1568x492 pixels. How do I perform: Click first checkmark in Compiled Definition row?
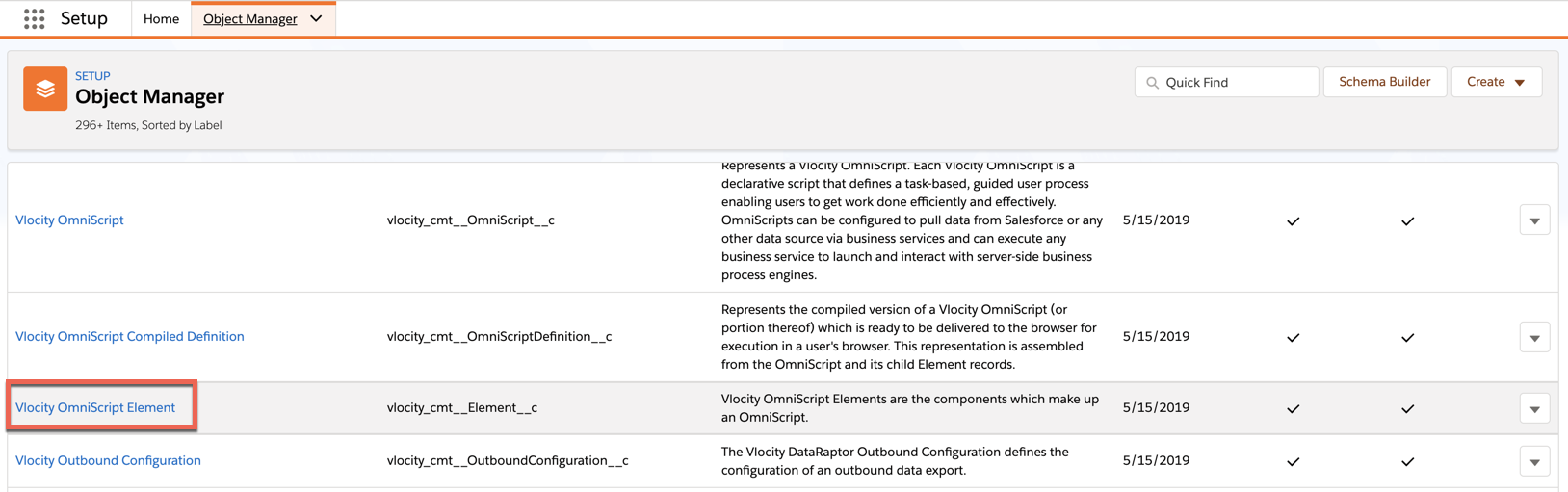coord(1293,338)
